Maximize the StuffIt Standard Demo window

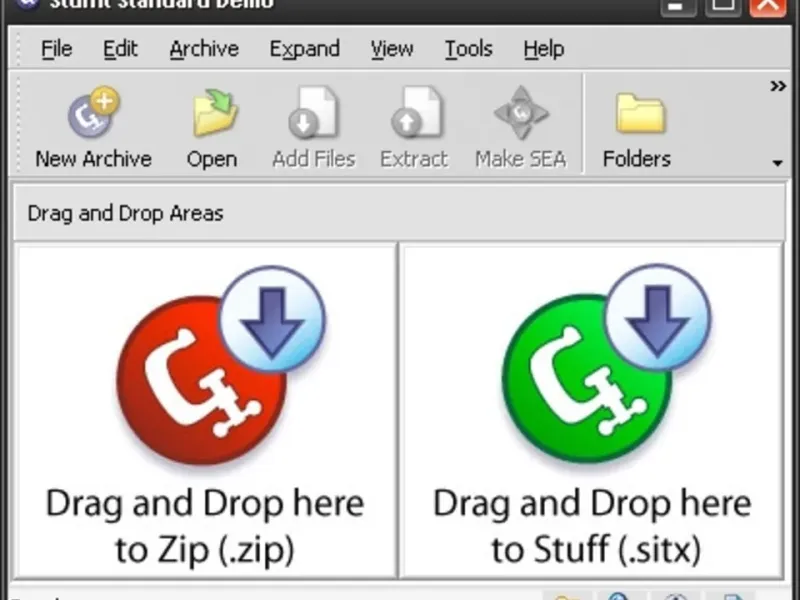point(722,6)
